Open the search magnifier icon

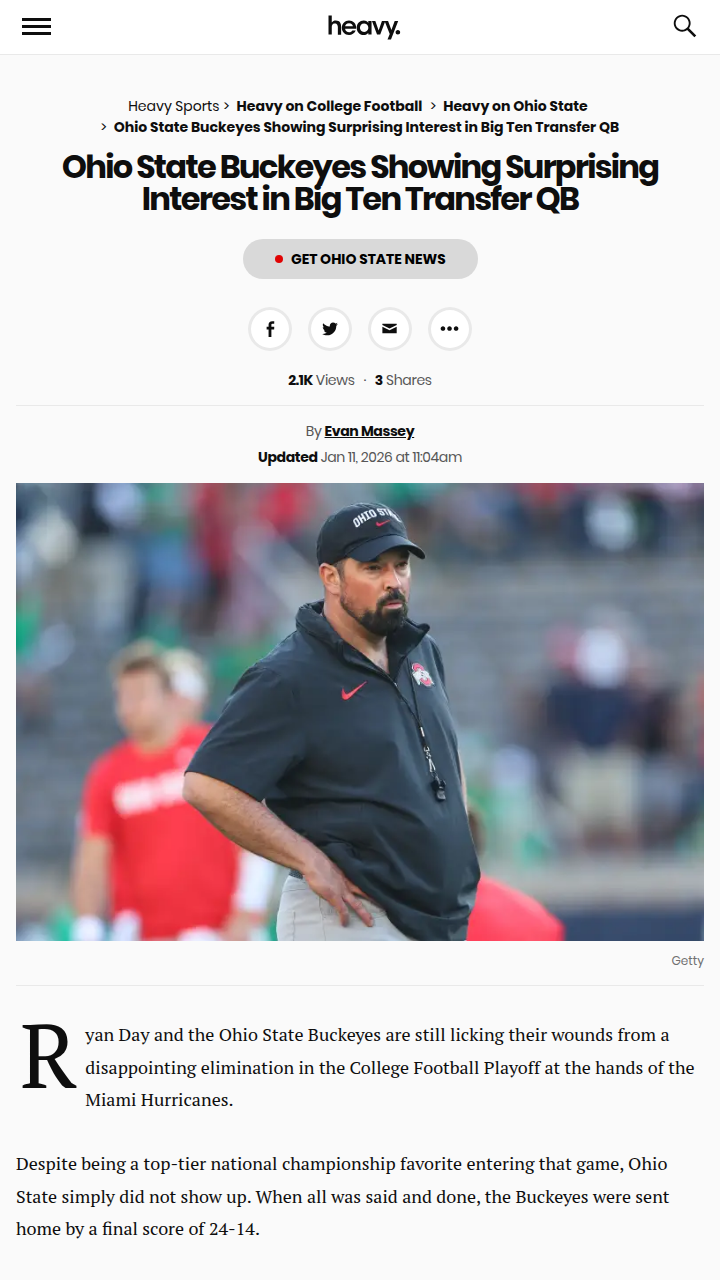[684, 26]
